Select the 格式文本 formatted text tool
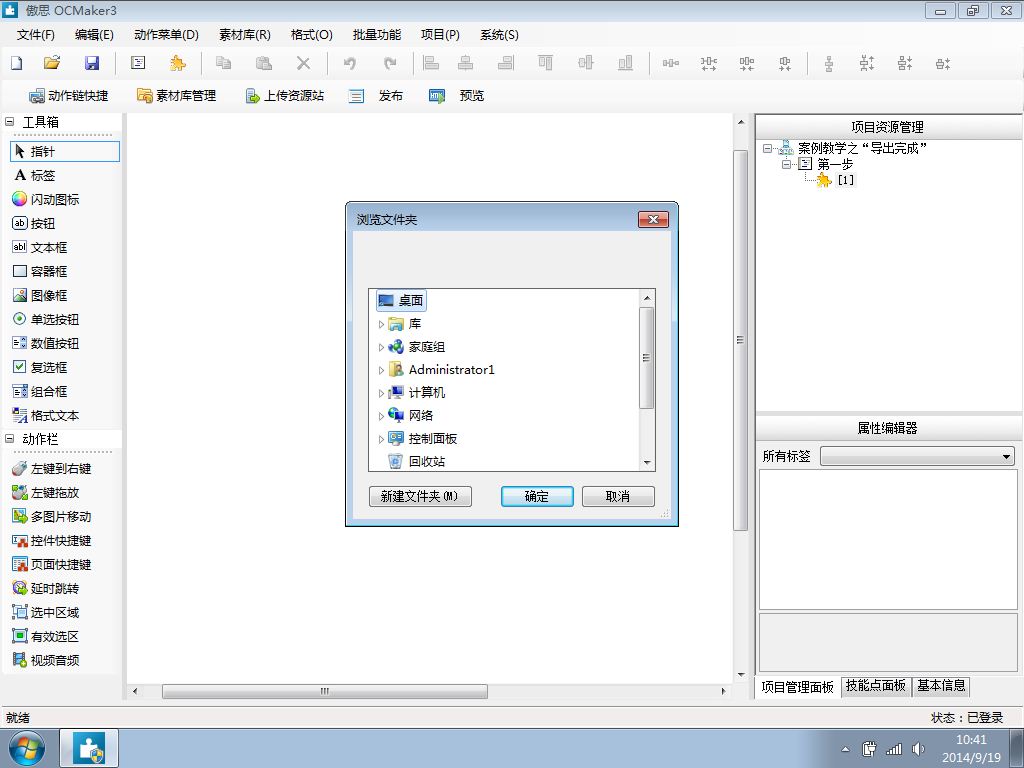1024x768 pixels. [x=46, y=415]
